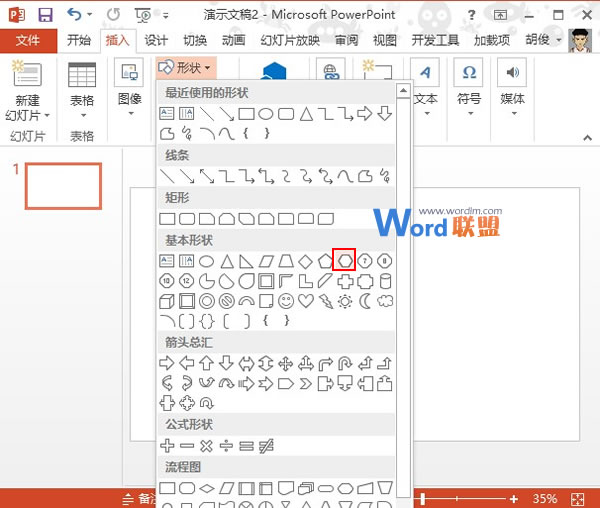Screen dimensions: 600x508
Task: Select the sun shape
Action: click(x=345, y=301)
